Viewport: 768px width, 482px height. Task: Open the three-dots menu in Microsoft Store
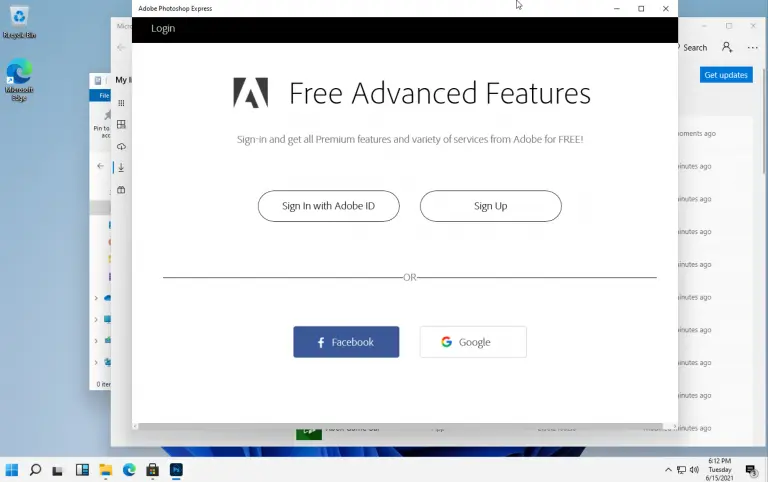[753, 48]
